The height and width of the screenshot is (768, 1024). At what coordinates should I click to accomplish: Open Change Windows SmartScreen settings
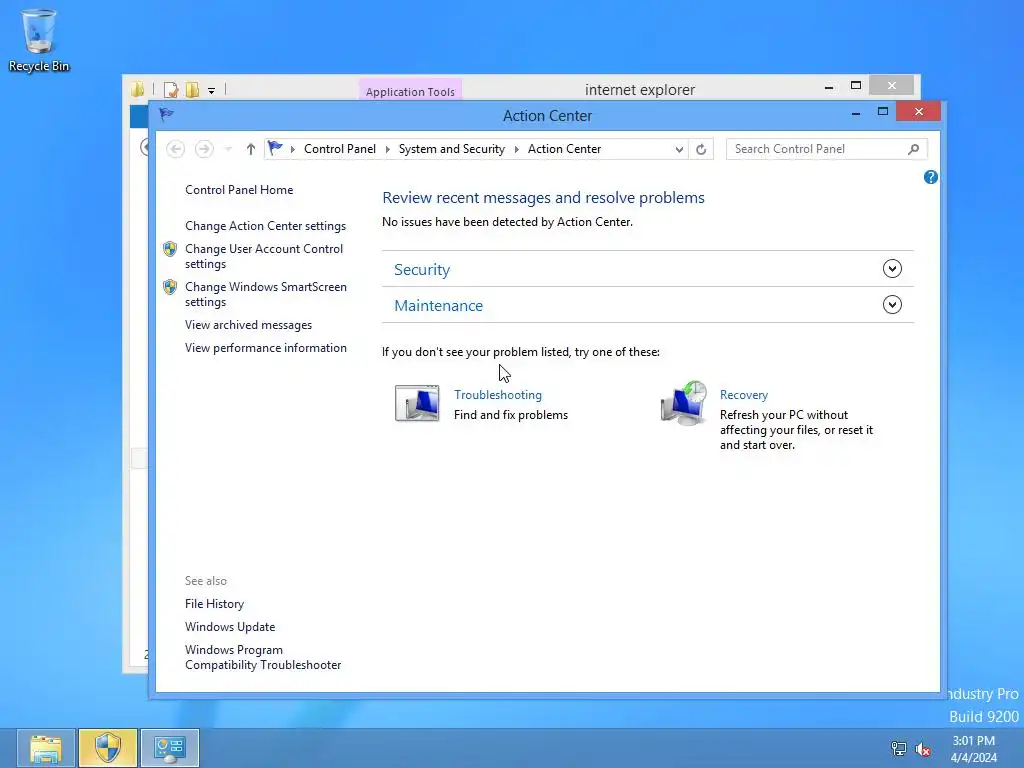[x=266, y=294]
